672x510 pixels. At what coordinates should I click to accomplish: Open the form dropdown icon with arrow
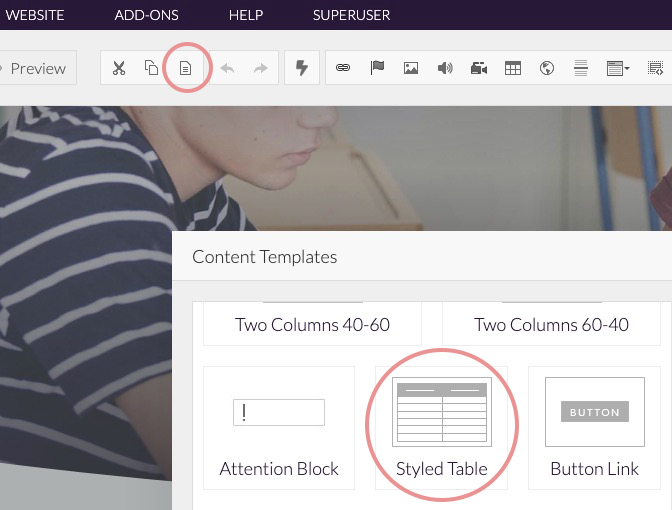(618, 68)
